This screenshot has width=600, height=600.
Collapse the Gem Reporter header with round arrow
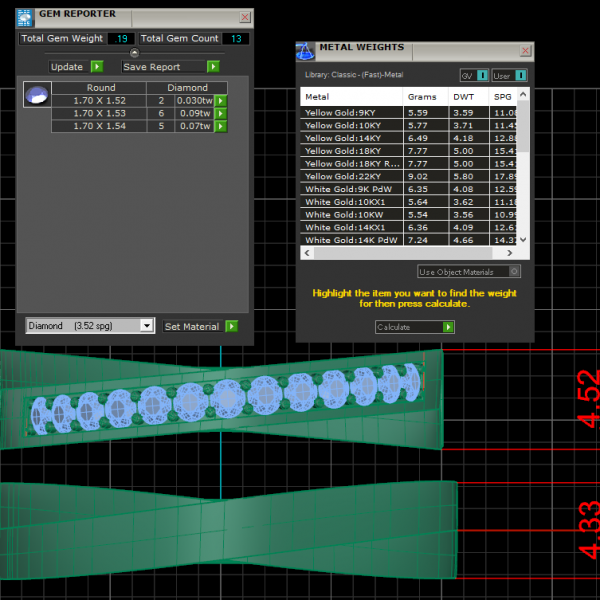134,53
